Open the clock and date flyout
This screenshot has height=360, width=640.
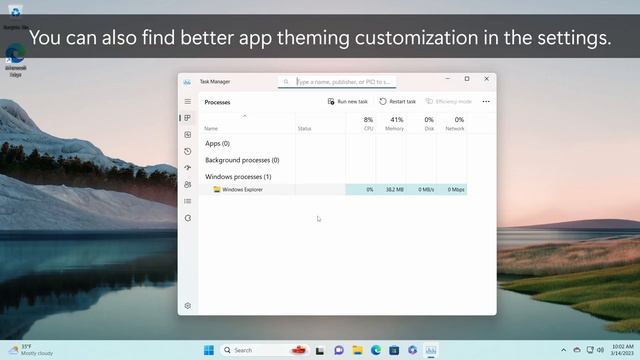(x=622, y=350)
